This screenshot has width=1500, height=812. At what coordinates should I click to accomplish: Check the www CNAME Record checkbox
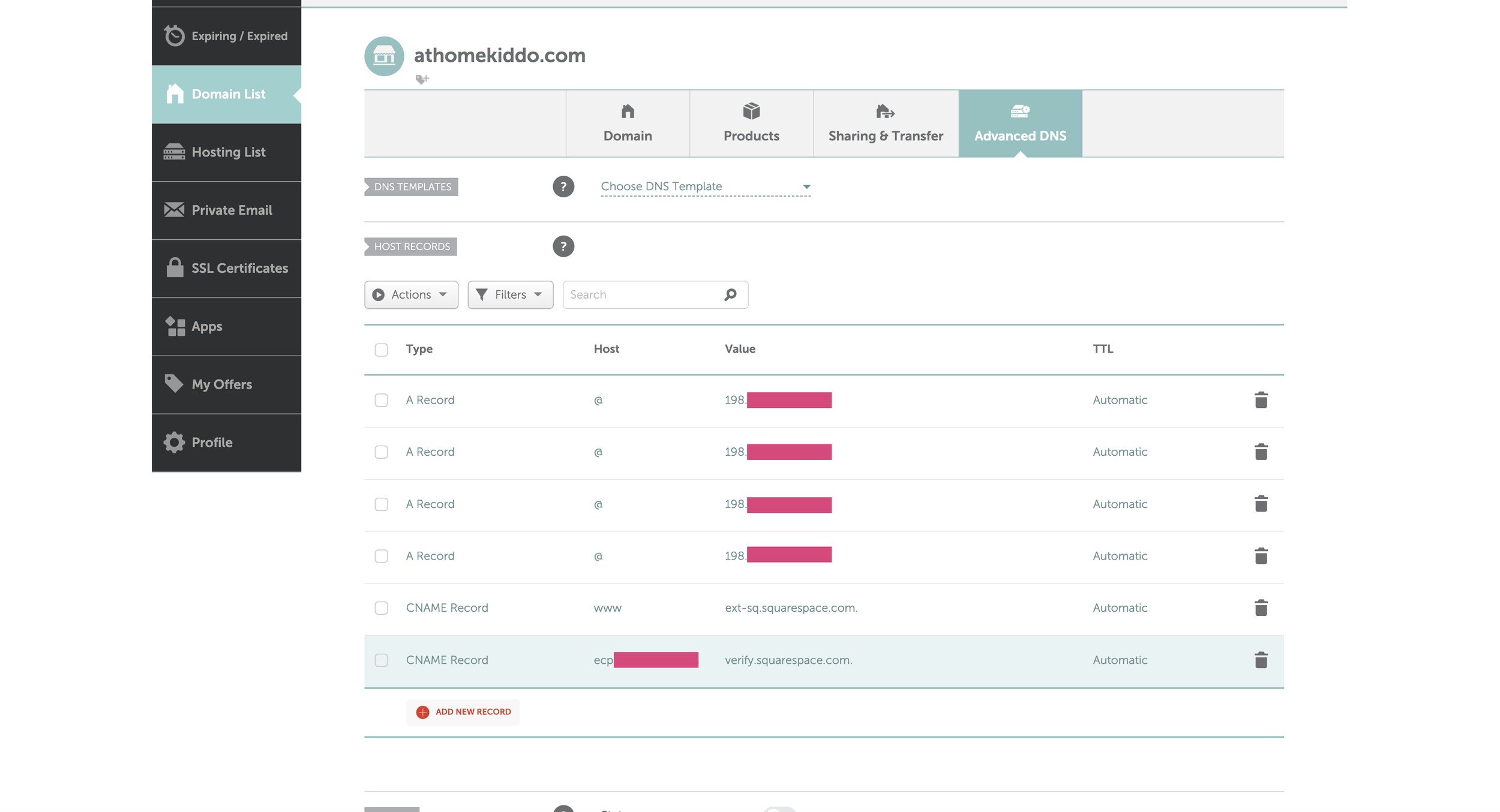coord(381,608)
